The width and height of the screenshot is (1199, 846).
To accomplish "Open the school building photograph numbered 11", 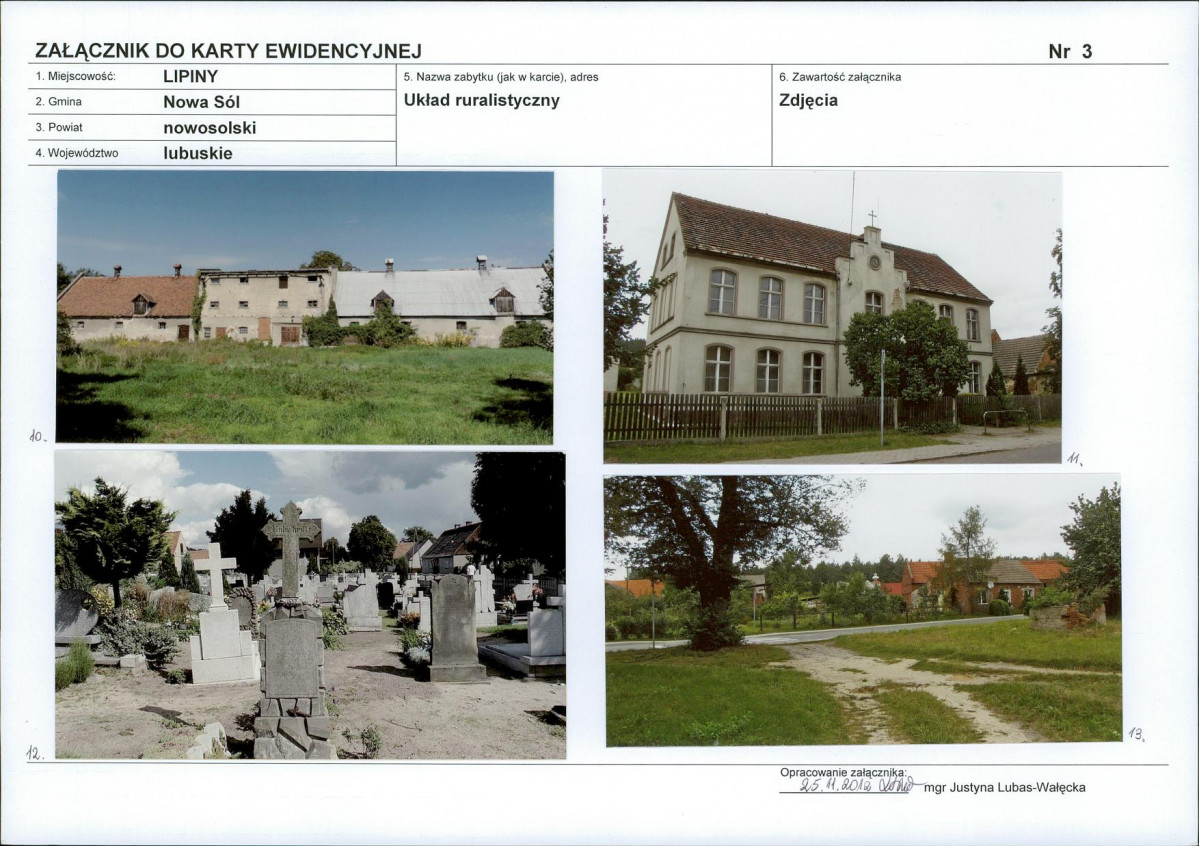I will 830,310.
